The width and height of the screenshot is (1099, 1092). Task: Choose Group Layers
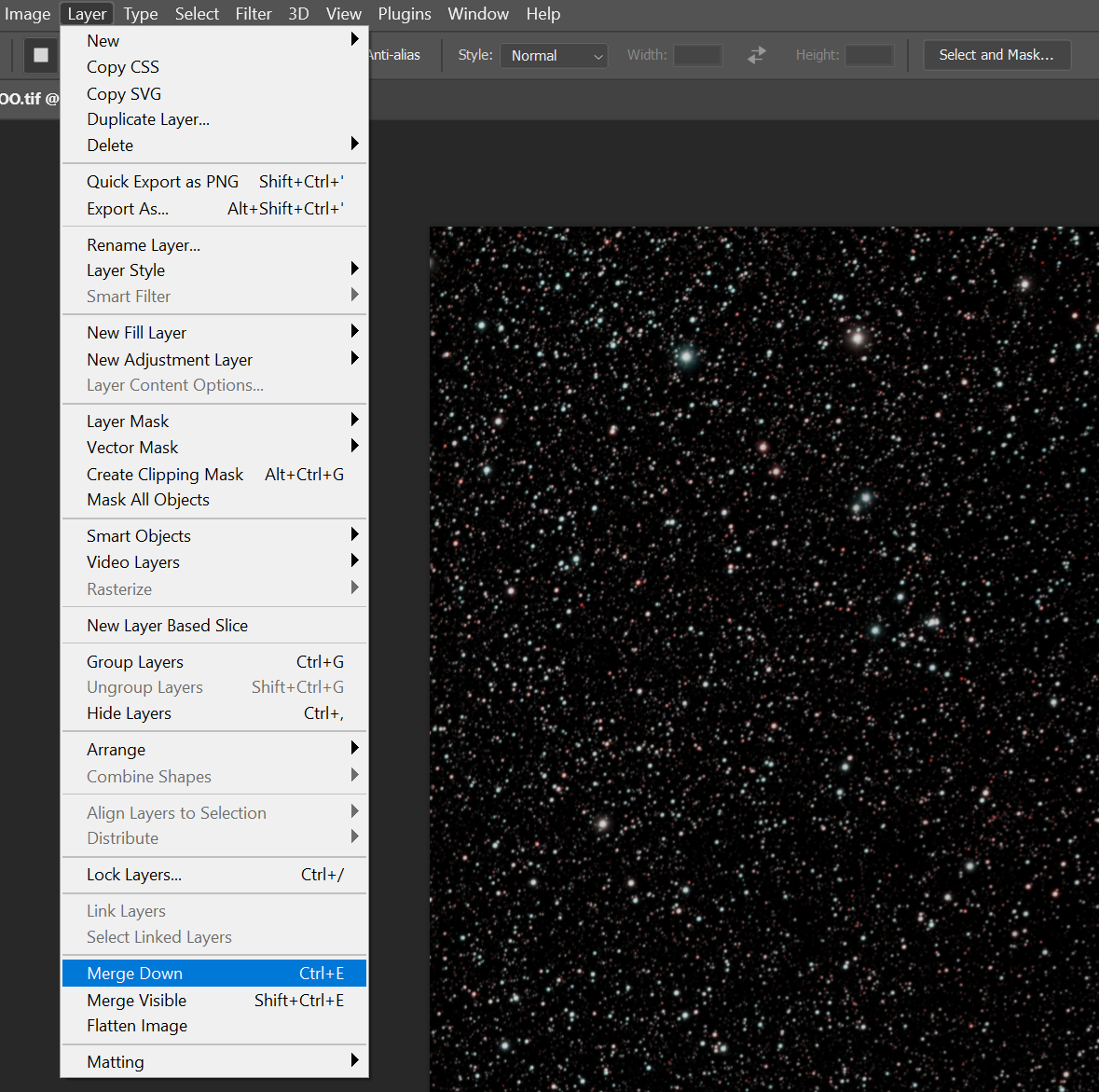coord(214,662)
